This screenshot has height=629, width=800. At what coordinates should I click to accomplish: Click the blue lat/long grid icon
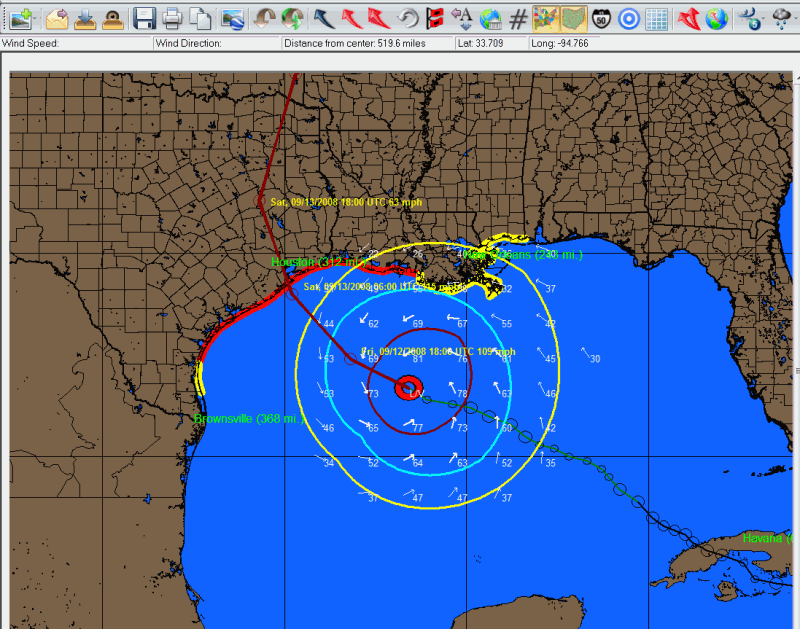tap(657, 18)
